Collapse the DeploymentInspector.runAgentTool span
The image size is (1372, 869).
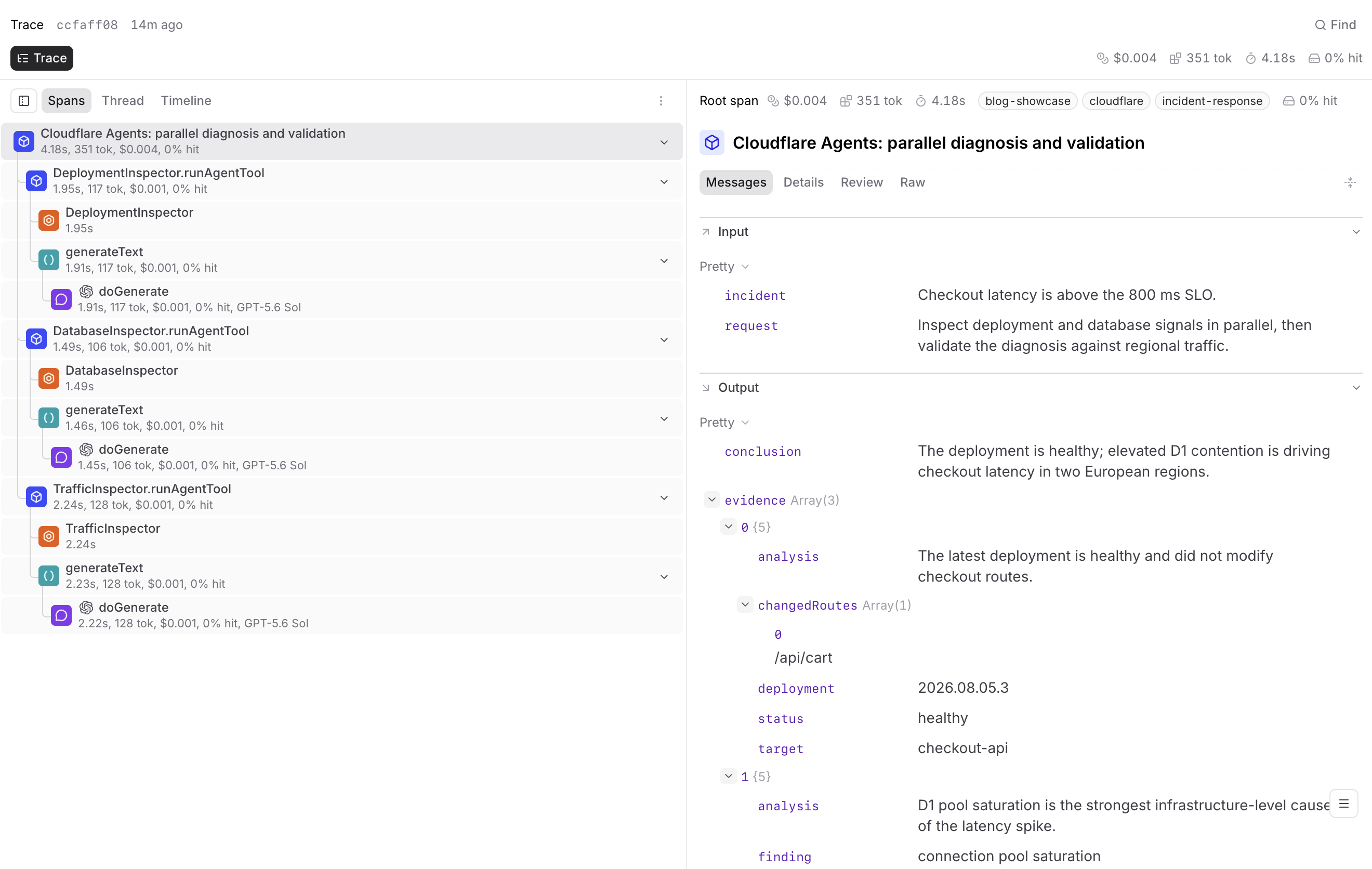point(664,182)
